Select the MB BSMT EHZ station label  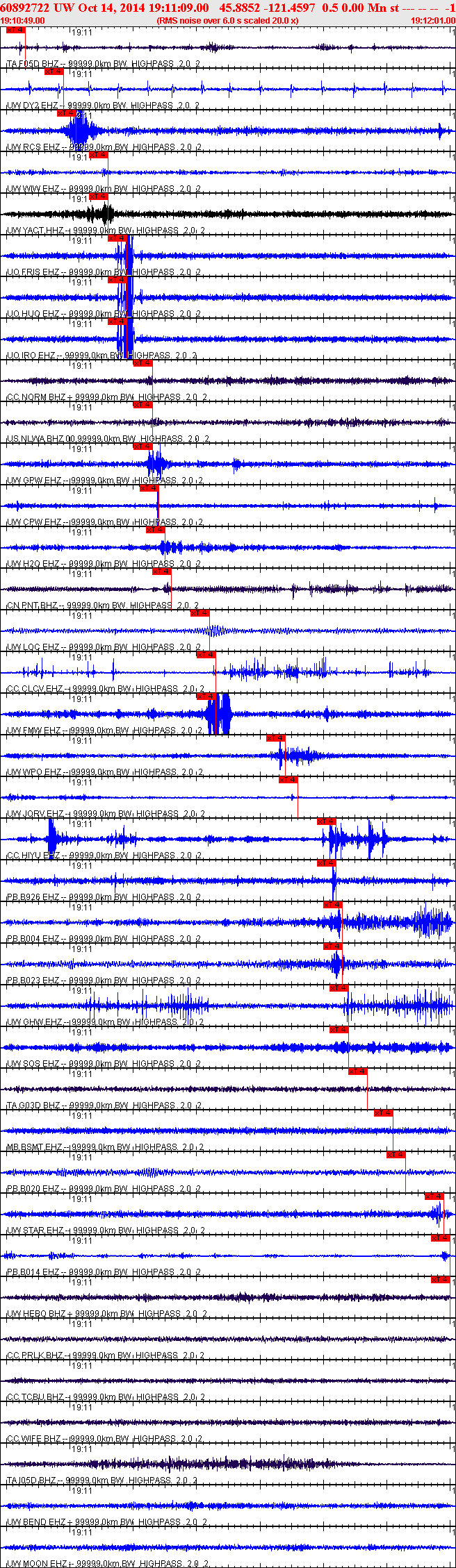tap(104, 1147)
